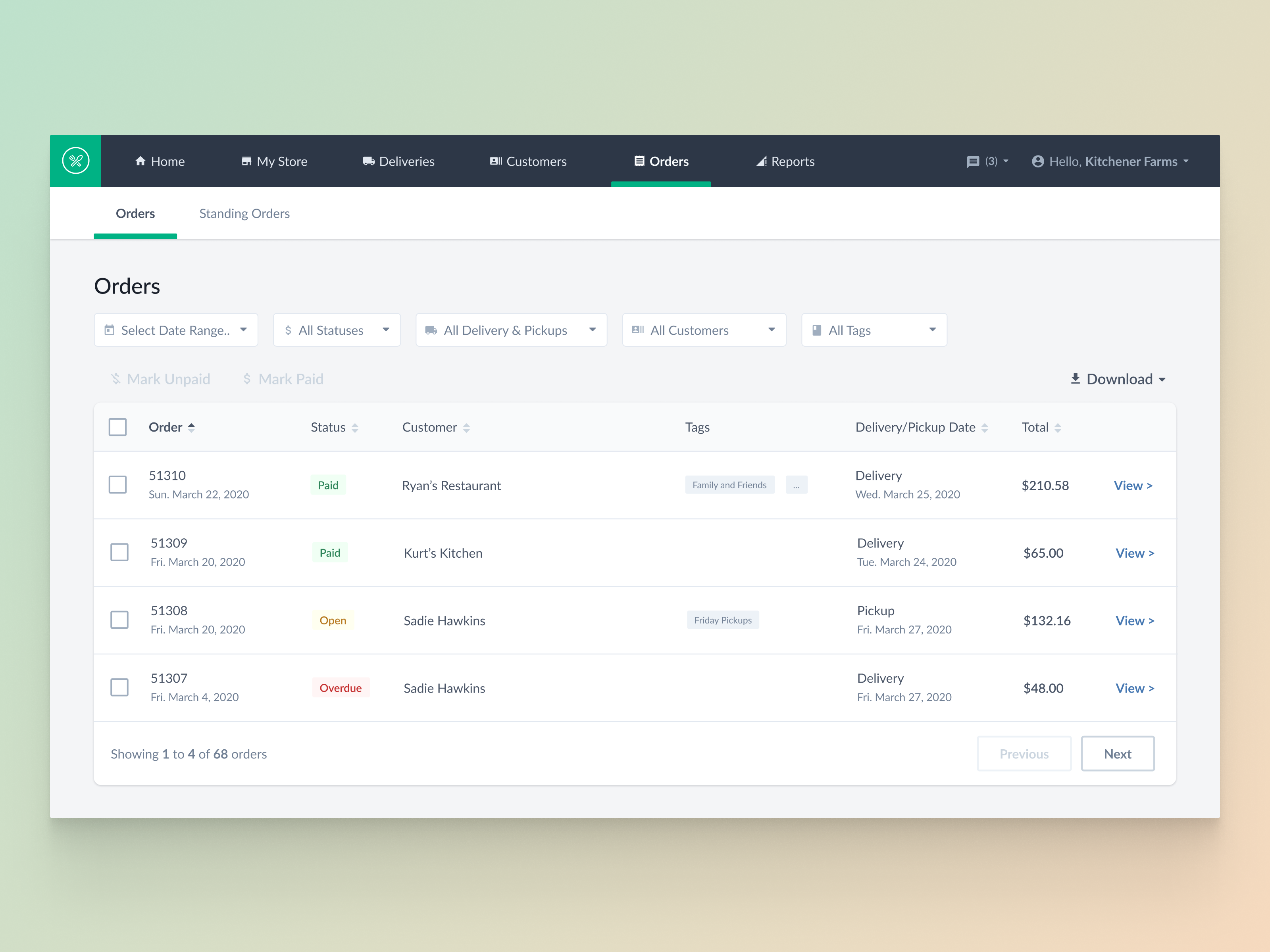Image resolution: width=1270 pixels, height=952 pixels.
Task: Click the green fork-and-knife logo icon
Action: point(76,161)
